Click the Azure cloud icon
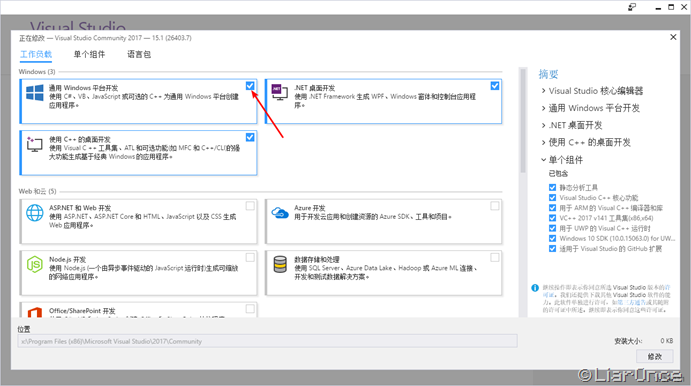 coord(280,213)
